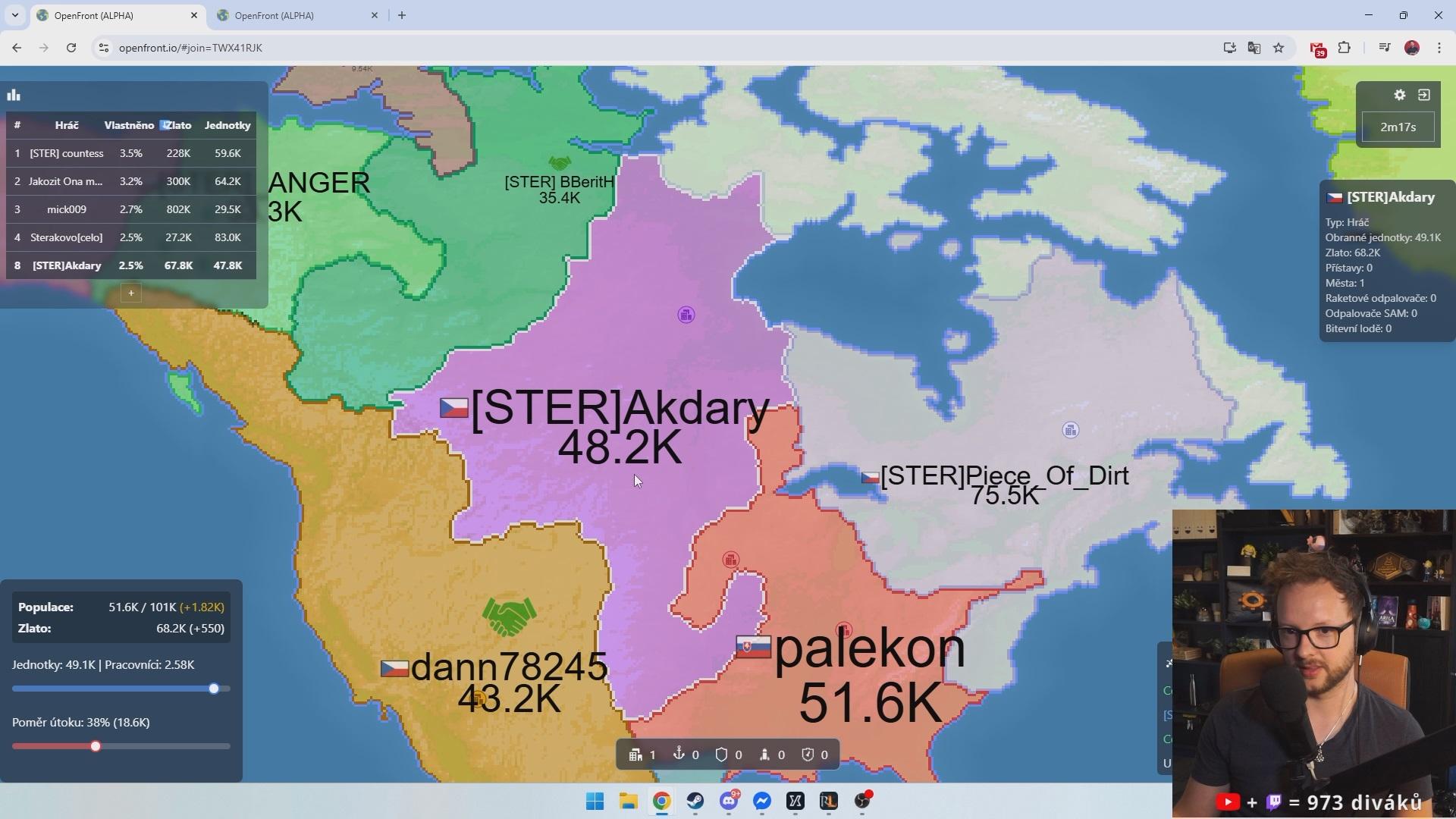Image resolution: width=1456 pixels, height=819 pixels.
Task: Go back to previous page
Action: [x=17, y=48]
